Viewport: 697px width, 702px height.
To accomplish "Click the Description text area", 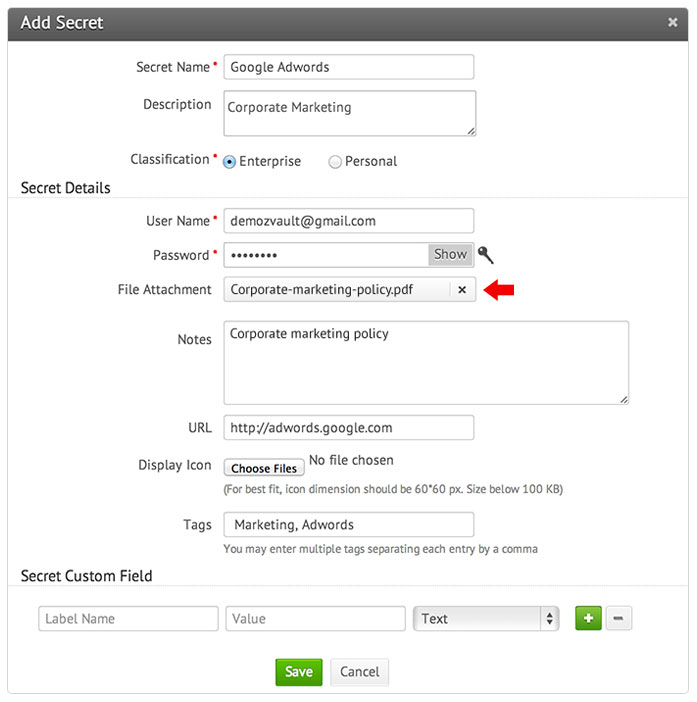I will pyautogui.click(x=348, y=113).
